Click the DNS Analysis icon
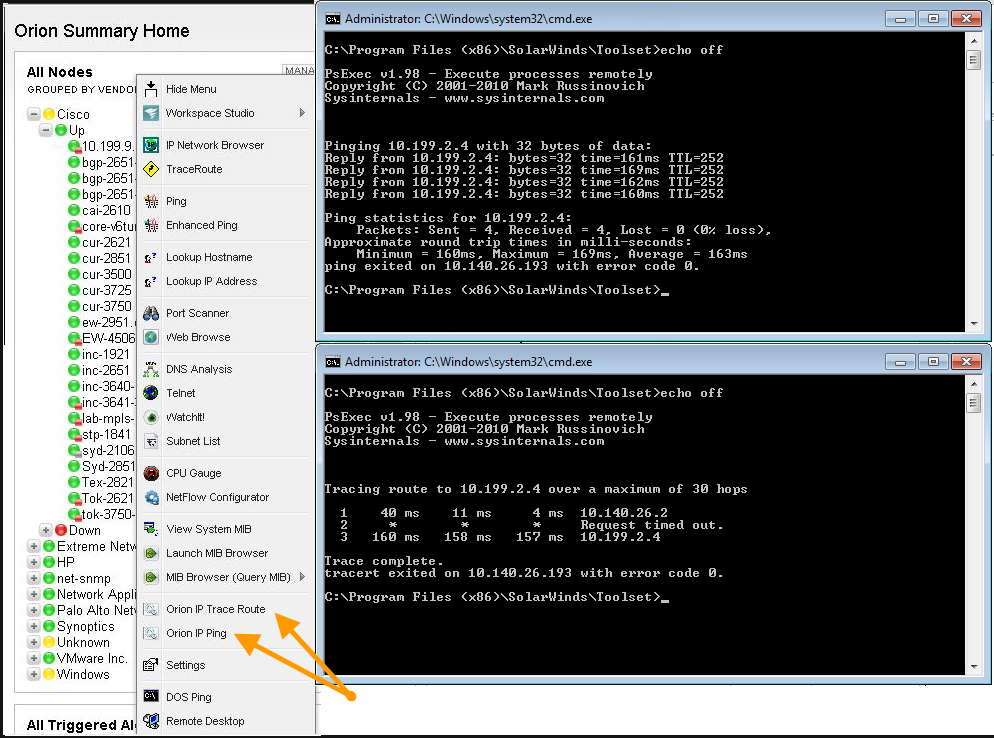 pos(151,369)
